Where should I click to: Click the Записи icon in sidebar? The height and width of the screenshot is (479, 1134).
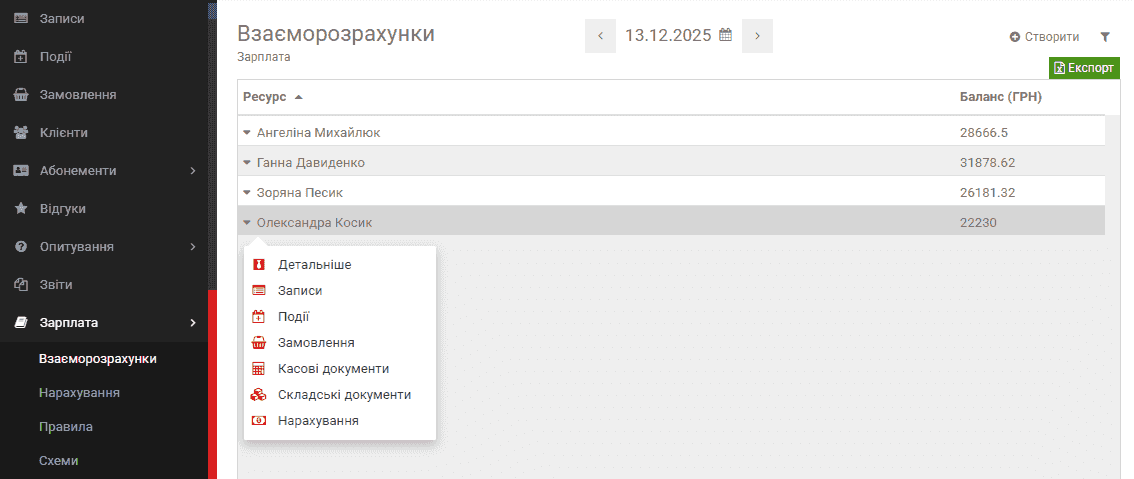[20, 19]
